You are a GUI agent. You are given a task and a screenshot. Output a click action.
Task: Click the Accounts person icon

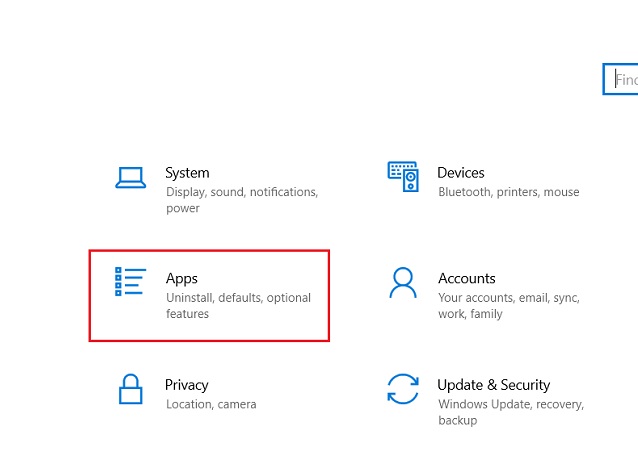coord(402,283)
